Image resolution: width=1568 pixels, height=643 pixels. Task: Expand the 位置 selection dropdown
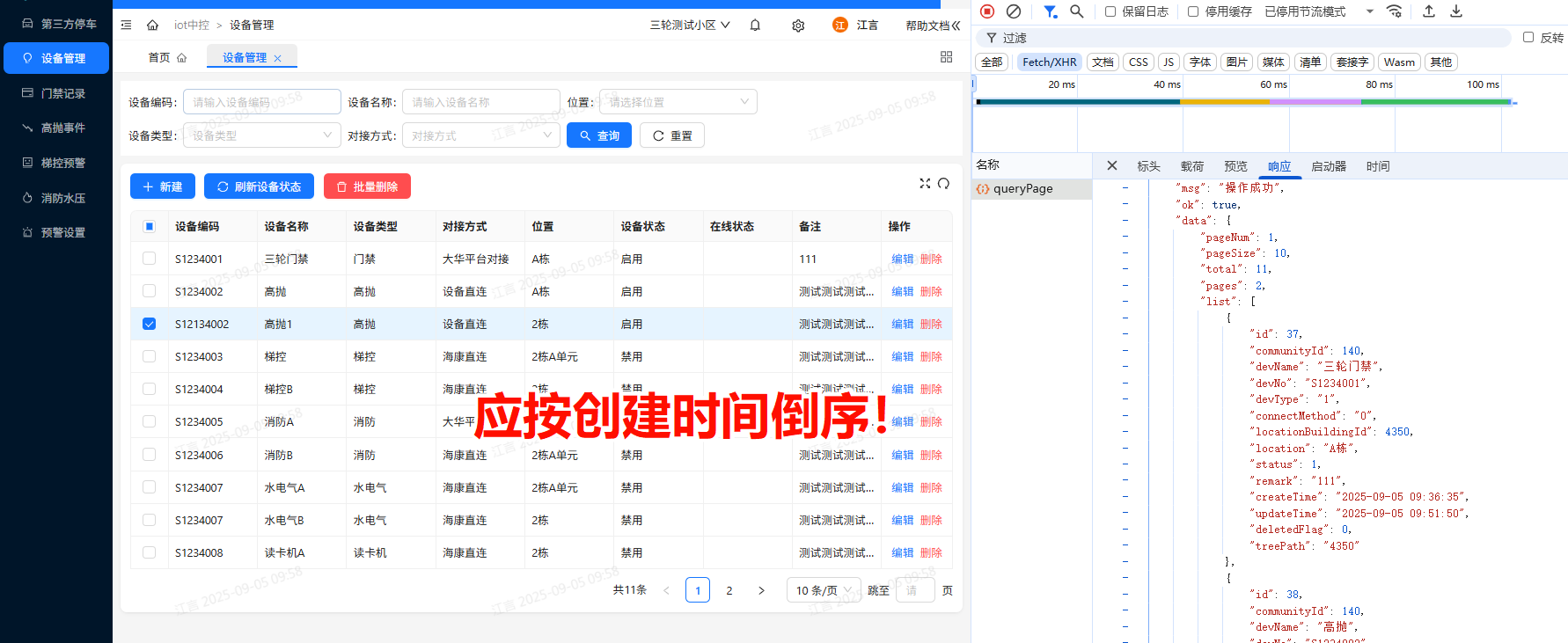[678, 102]
